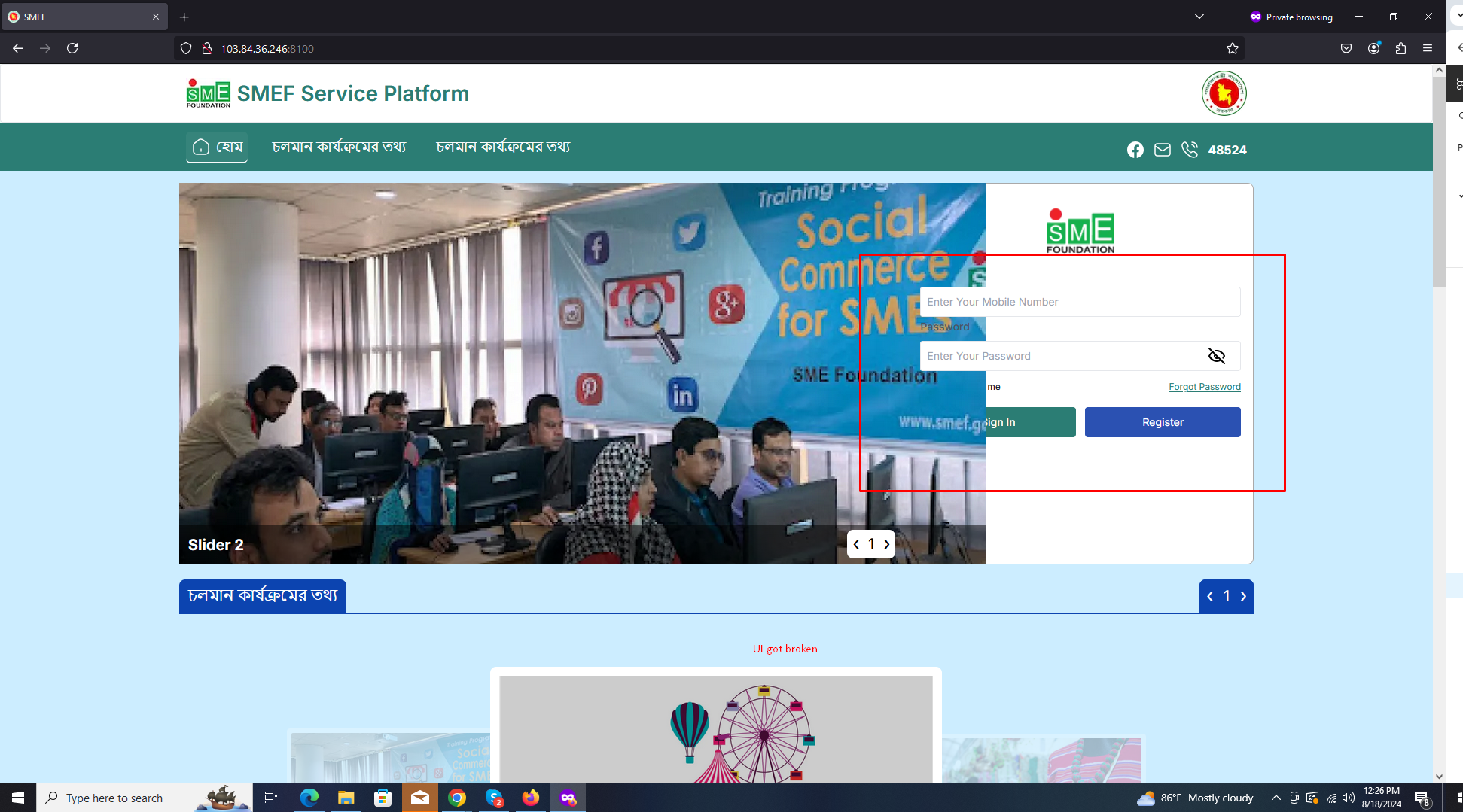Go back to previous page
This screenshot has height=812, width=1463.
18,48
